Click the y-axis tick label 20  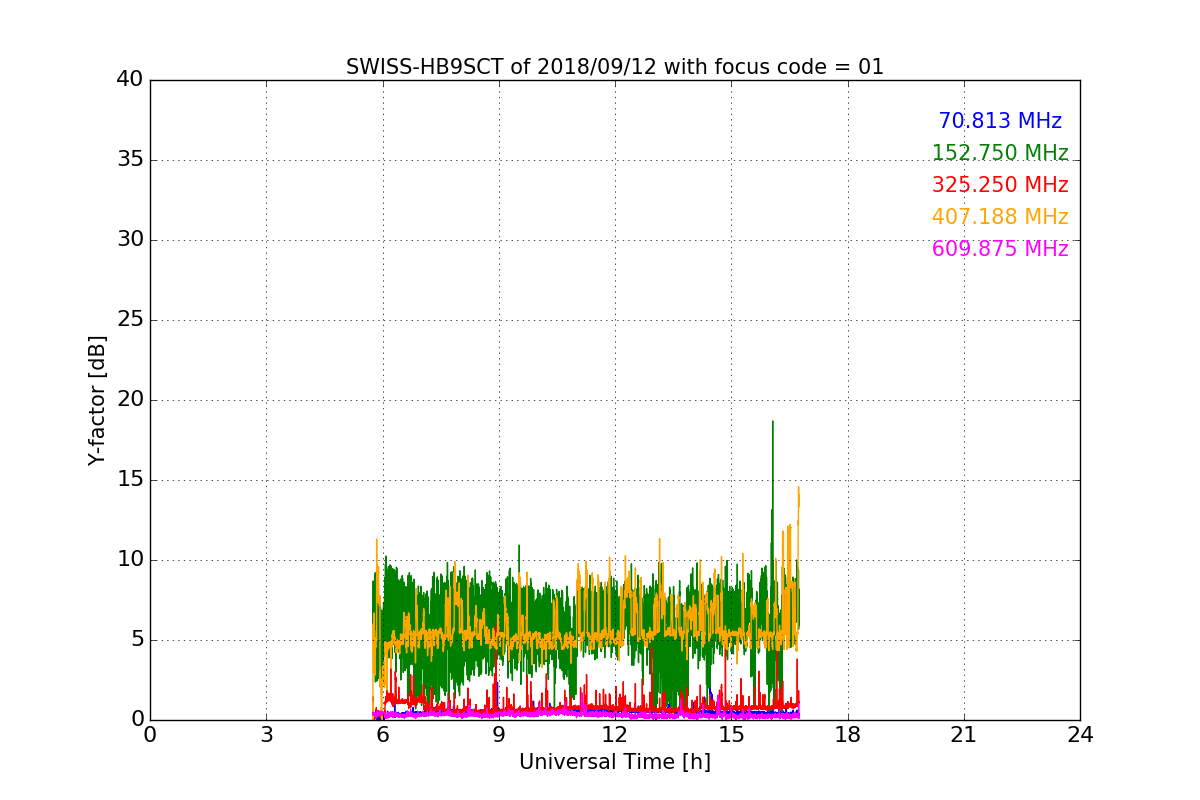click(130, 400)
